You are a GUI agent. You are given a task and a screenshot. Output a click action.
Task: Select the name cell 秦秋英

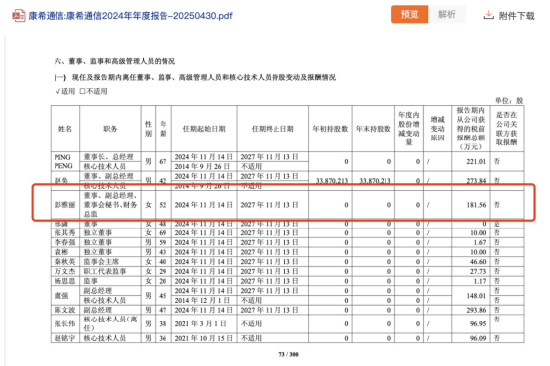point(65,261)
